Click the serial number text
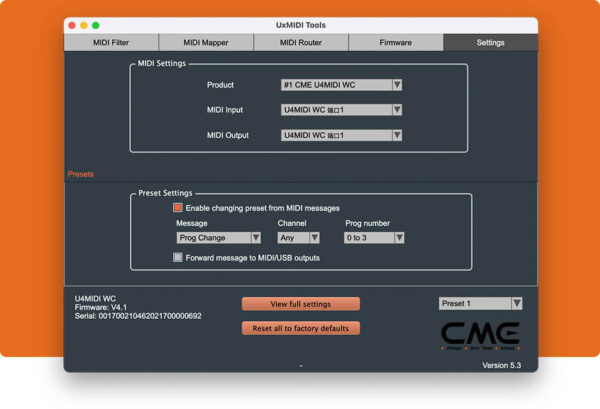The image size is (600, 409). point(138,316)
